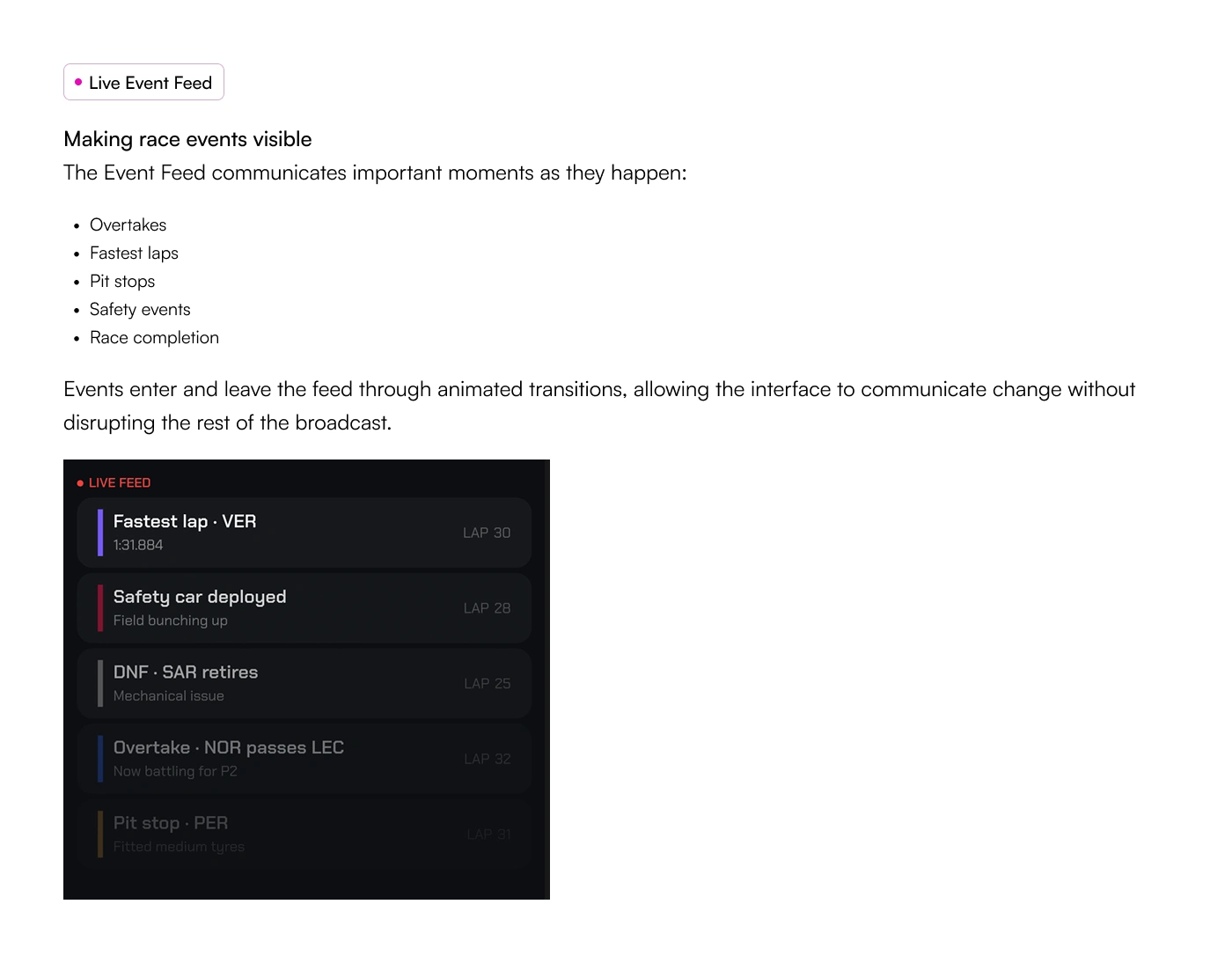Select the 1:31.884 lap time text

138,545
